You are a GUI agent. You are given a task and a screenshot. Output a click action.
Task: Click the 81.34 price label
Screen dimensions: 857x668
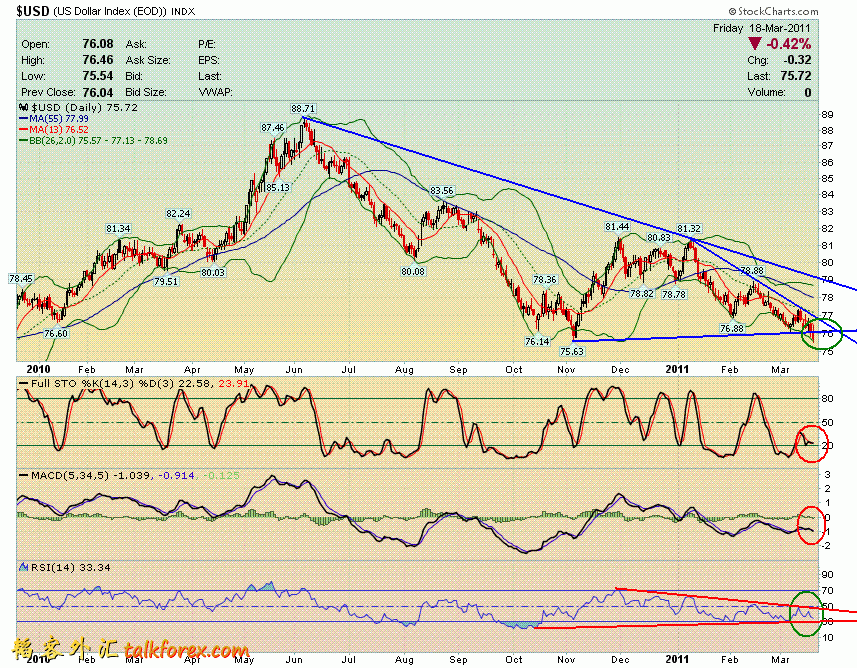(x=118, y=228)
